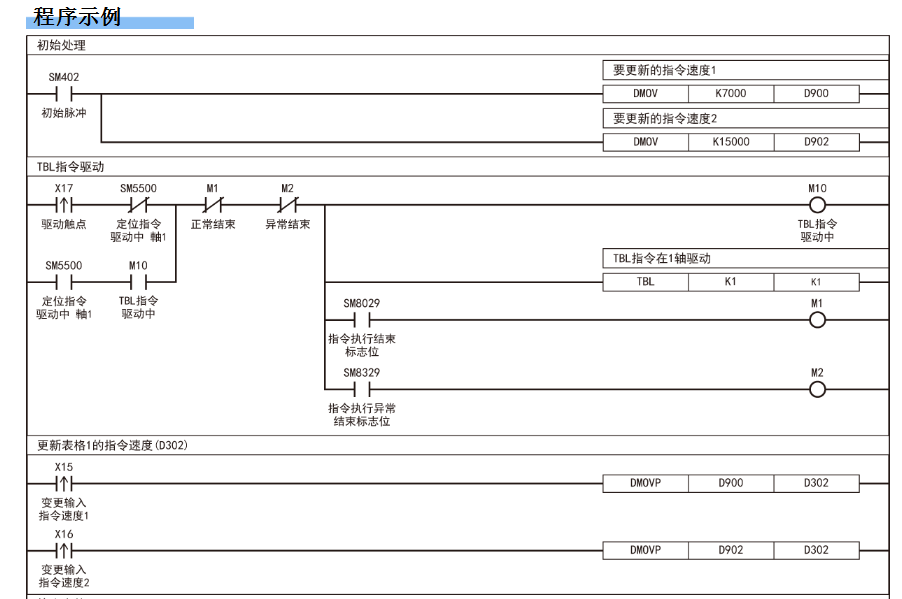Click the M2 output coil
Image resolution: width=902 pixels, height=599 pixels.
point(817,389)
